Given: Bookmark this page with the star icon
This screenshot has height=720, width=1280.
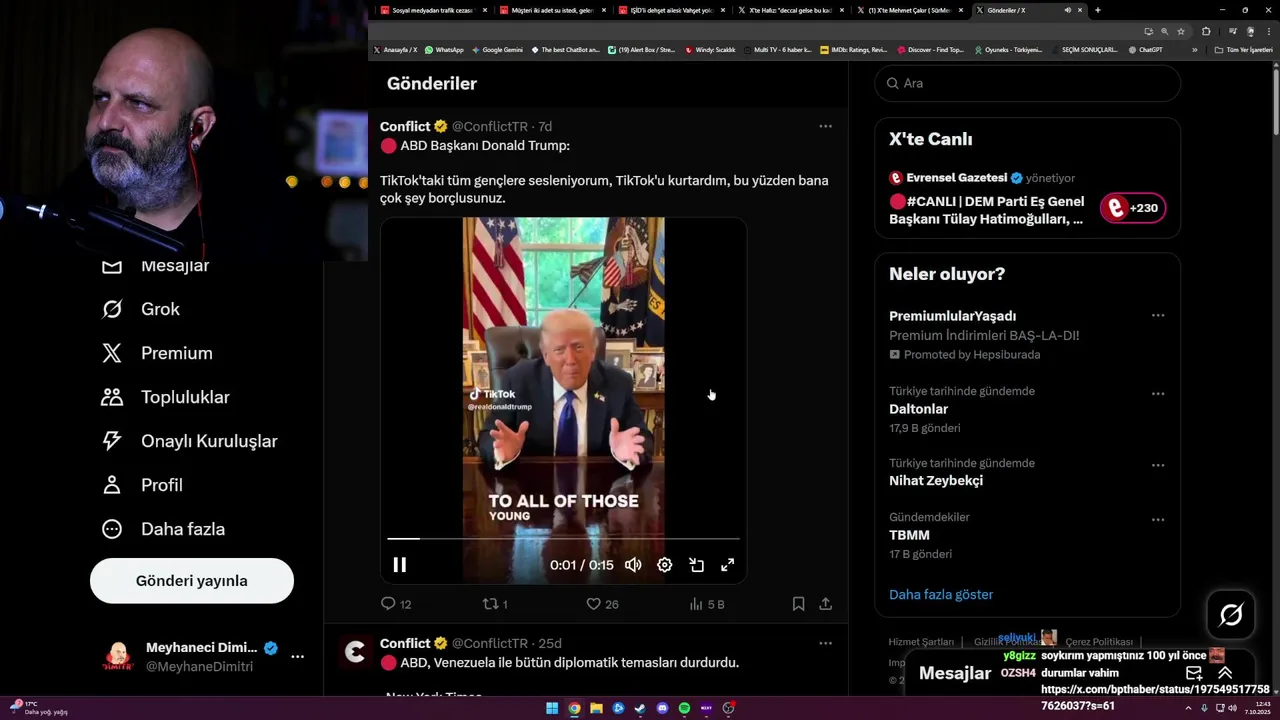Looking at the screenshot, I should coord(1180,31).
